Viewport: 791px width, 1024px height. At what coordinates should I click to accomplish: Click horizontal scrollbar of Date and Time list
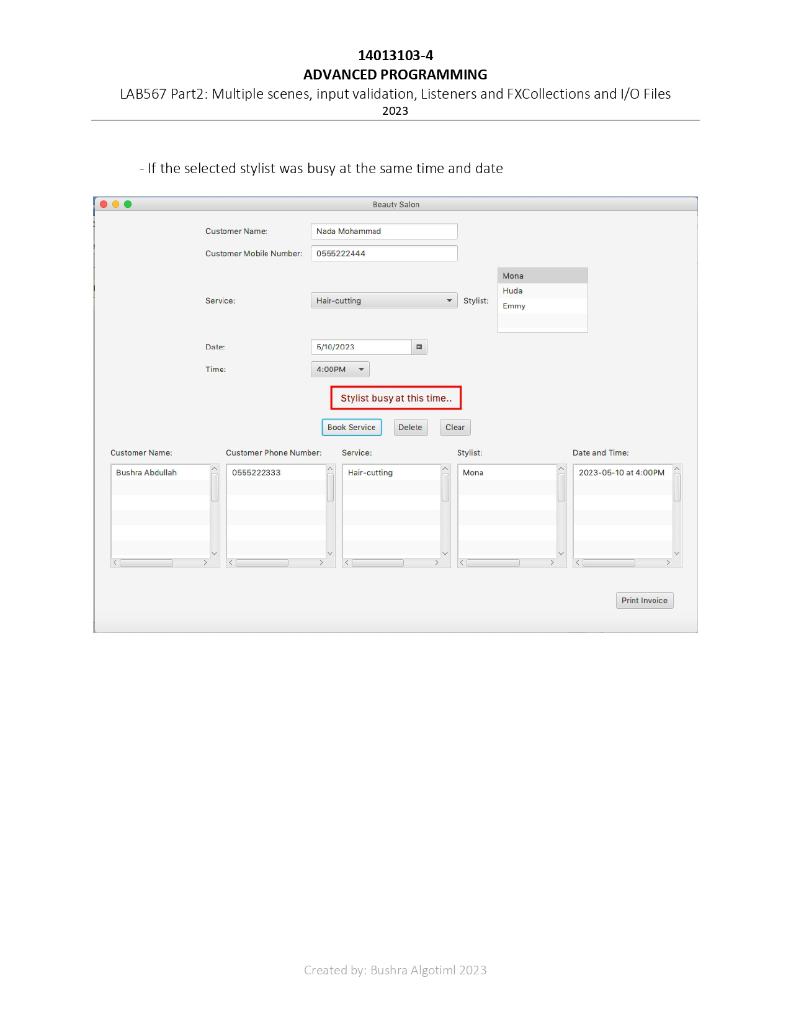coord(622,562)
